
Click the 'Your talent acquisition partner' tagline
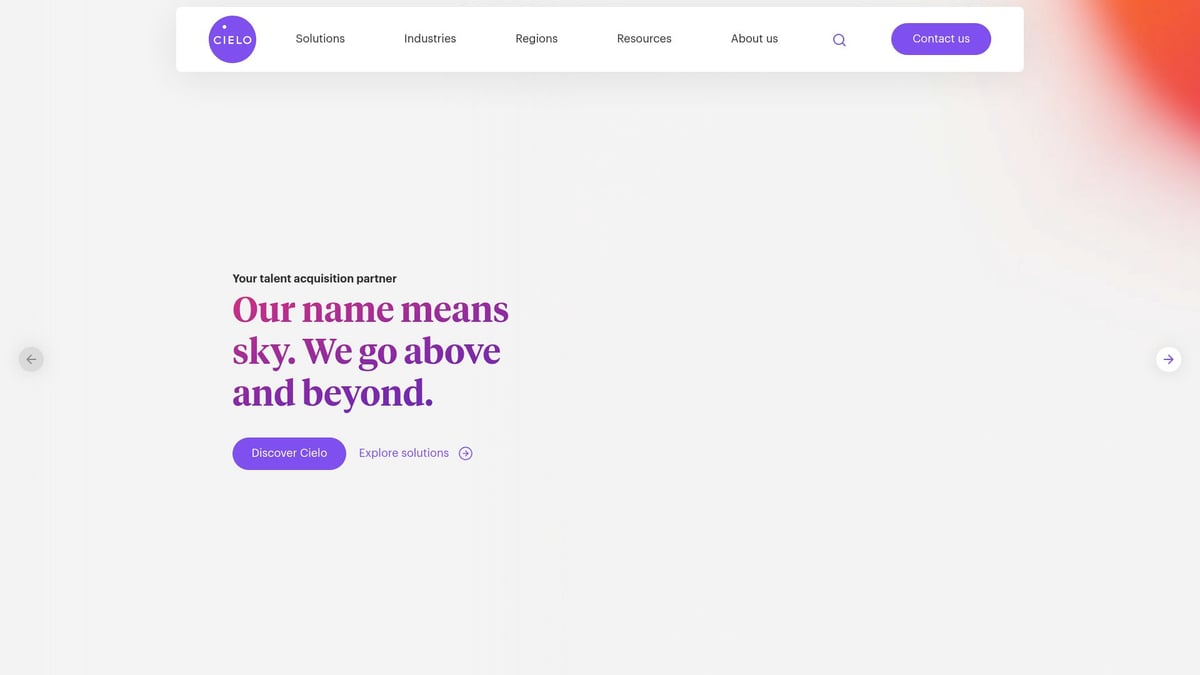coord(314,279)
